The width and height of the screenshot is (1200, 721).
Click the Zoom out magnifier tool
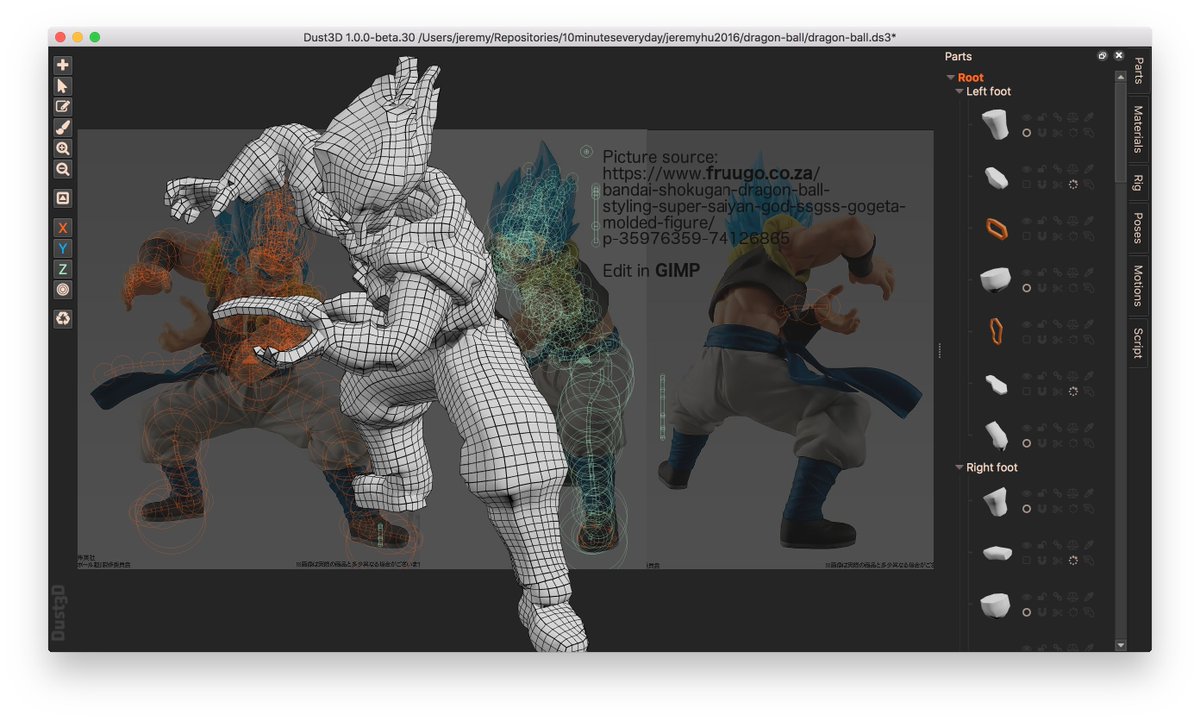tap(63, 170)
